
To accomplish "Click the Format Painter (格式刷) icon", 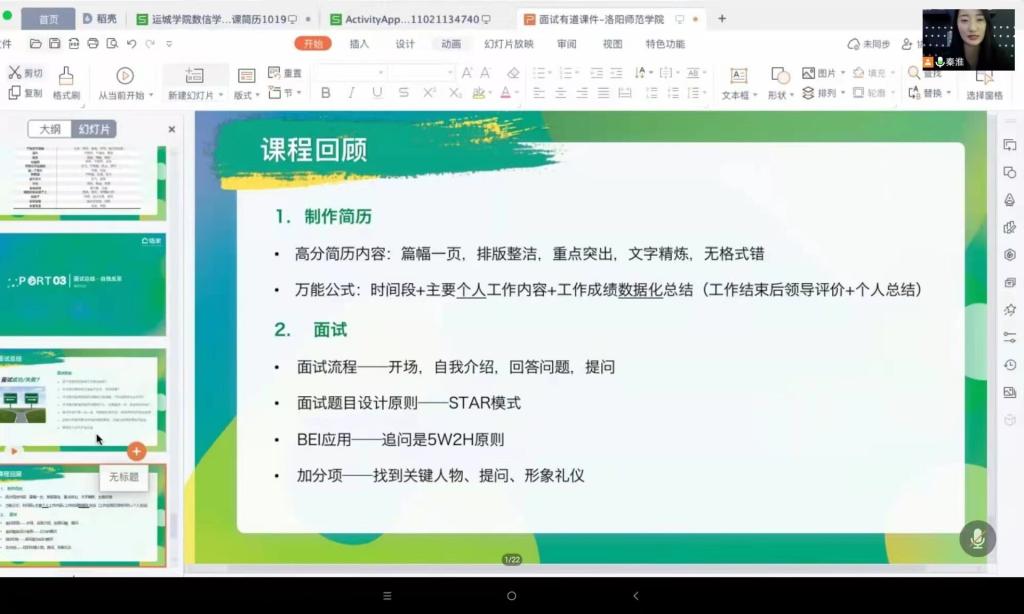I will pyautogui.click(x=66, y=76).
